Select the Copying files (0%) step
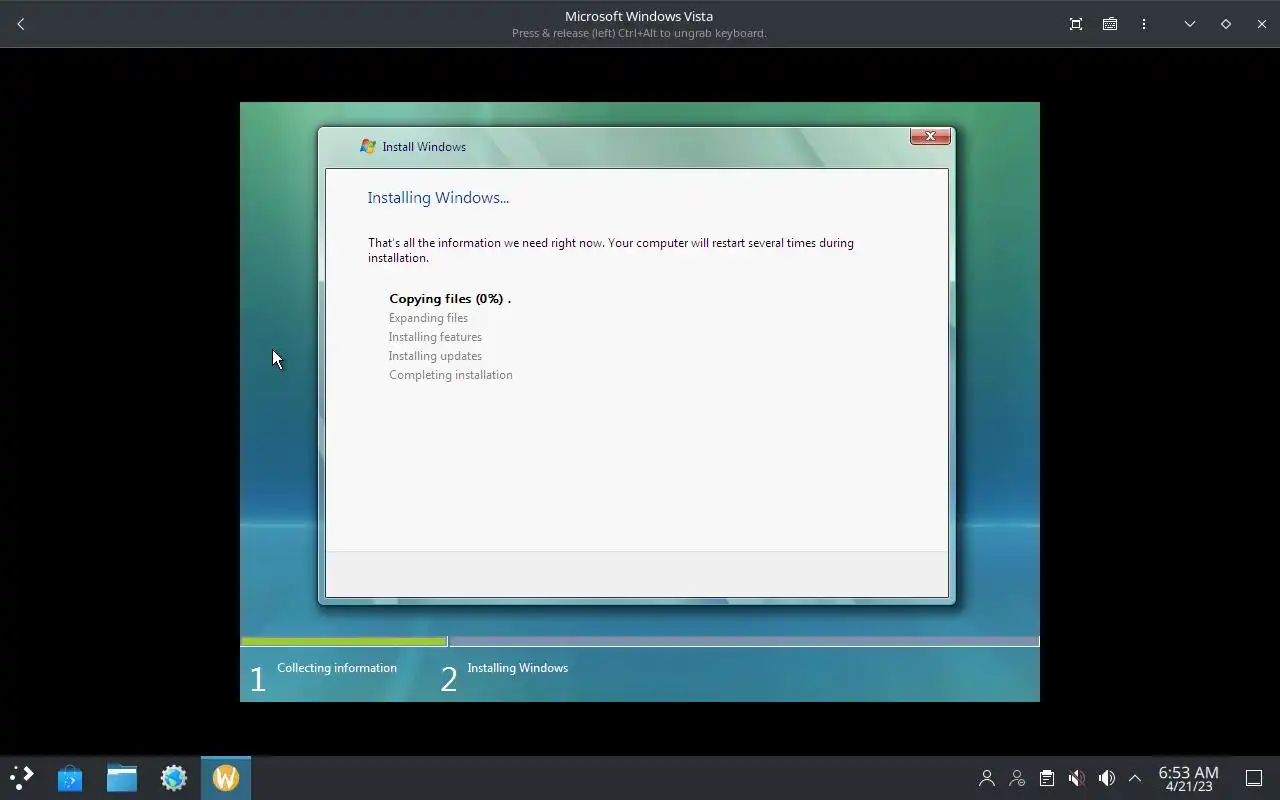This screenshot has width=1280, height=800. click(x=450, y=299)
